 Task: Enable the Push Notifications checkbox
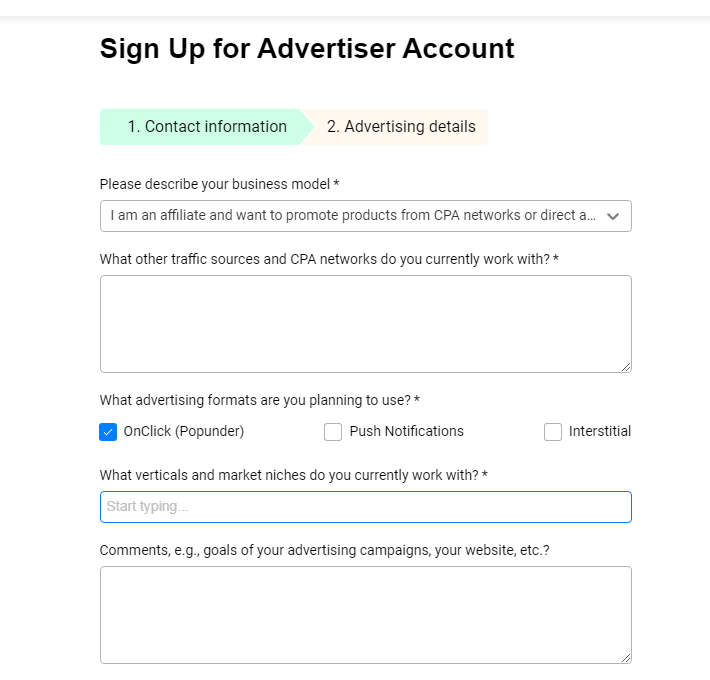pyautogui.click(x=333, y=432)
